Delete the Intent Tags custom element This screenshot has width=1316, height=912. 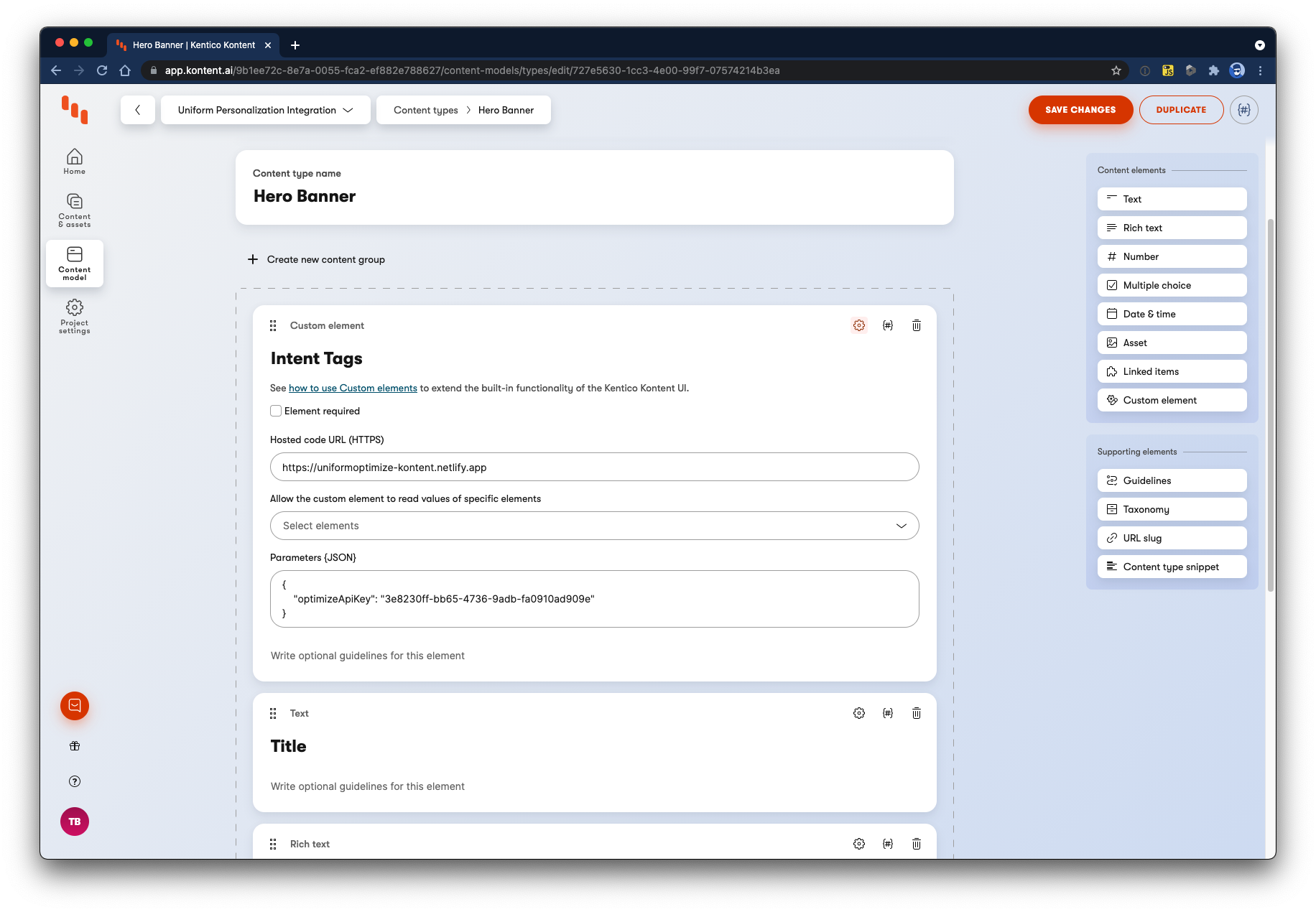point(917,325)
